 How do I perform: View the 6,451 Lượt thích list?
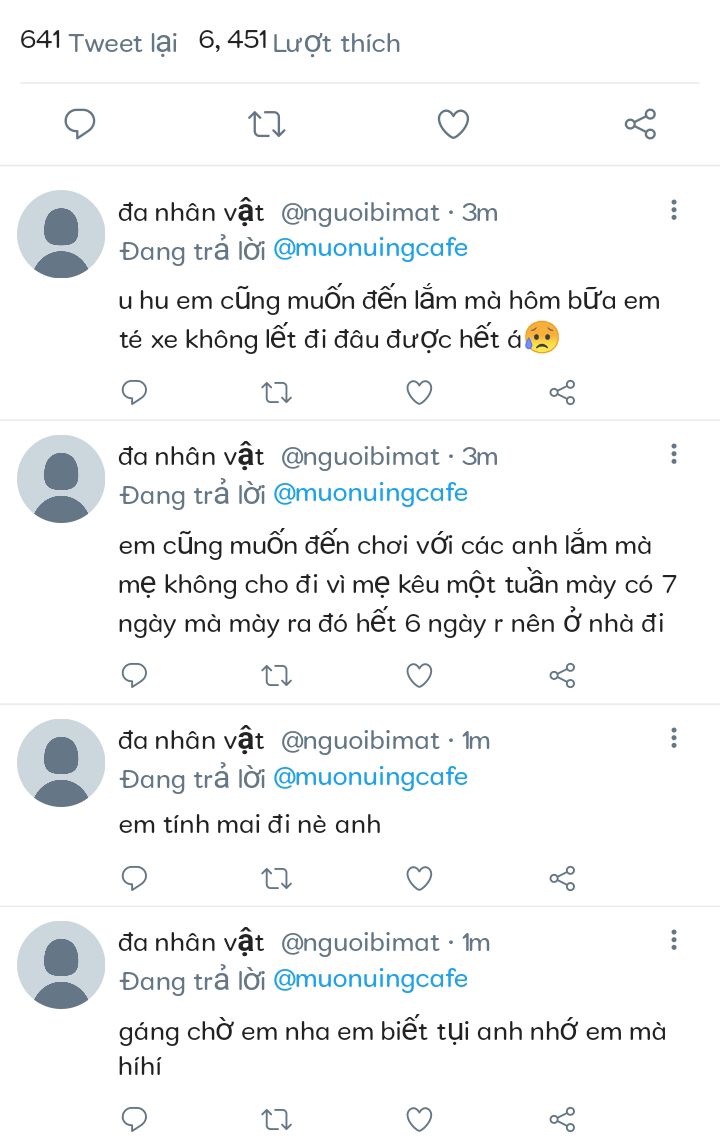click(299, 42)
